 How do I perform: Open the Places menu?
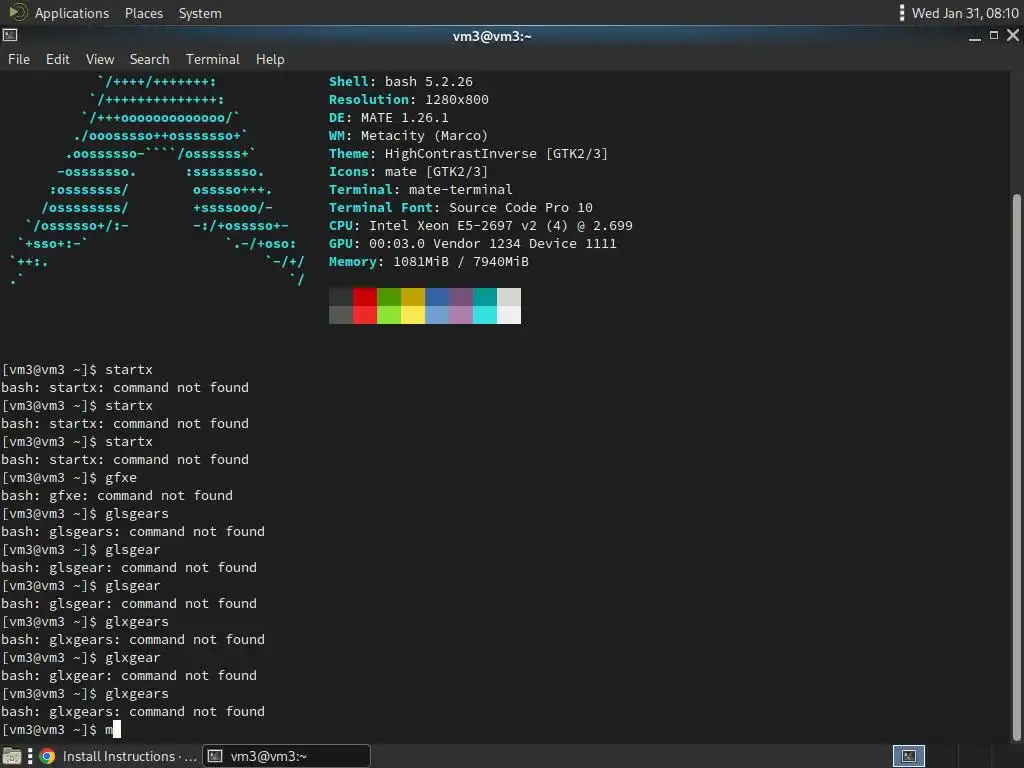pos(144,13)
